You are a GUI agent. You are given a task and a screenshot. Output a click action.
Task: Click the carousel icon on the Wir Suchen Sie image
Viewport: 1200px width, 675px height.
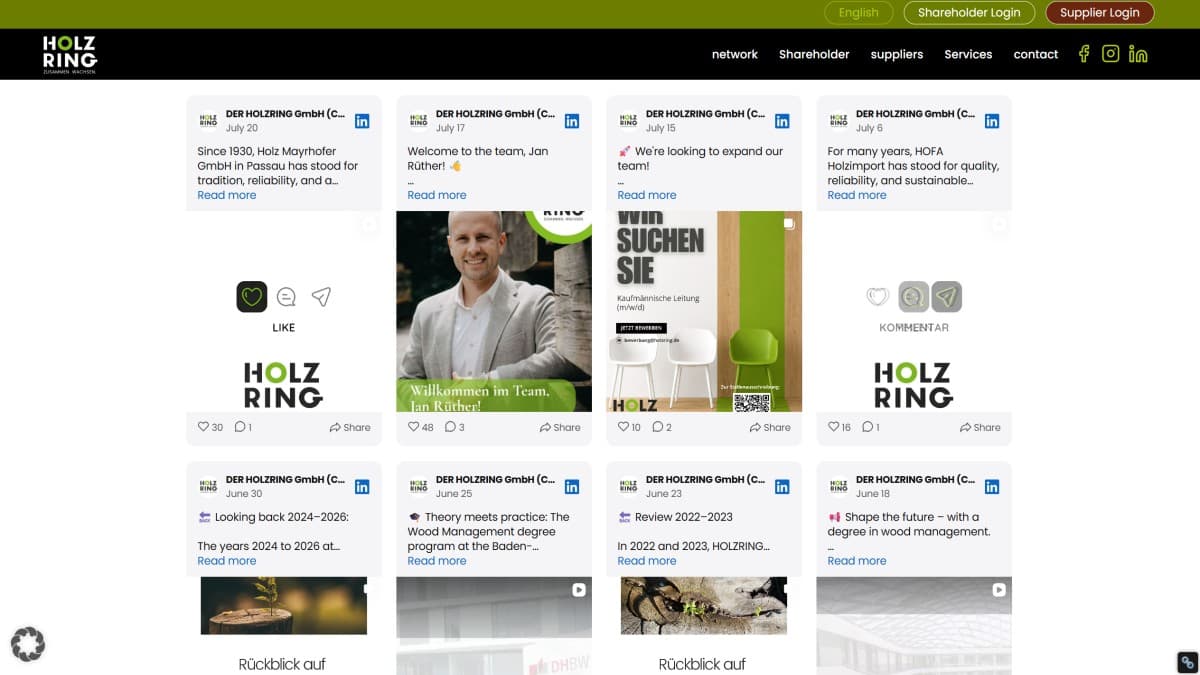tap(789, 224)
